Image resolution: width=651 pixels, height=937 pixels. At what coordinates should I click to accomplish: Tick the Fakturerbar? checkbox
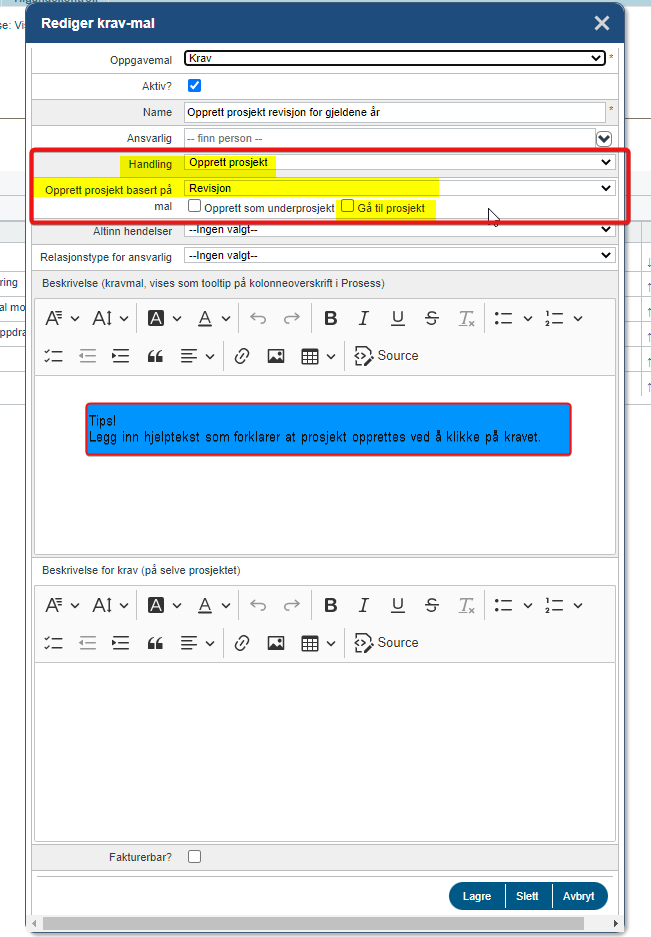(x=195, y=856)
